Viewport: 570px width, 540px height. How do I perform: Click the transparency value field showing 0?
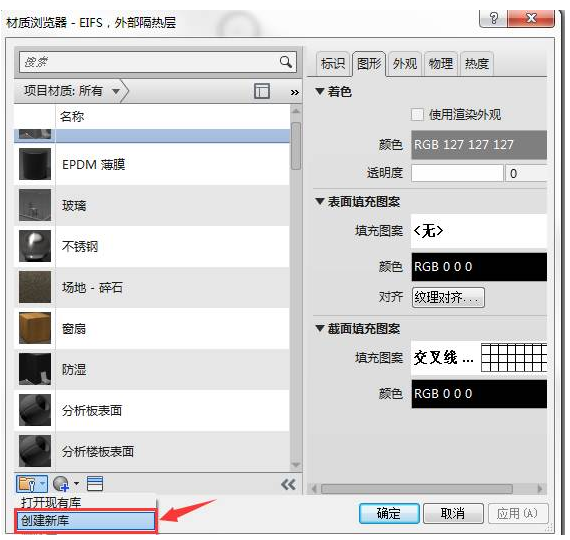click(x=526, y=173)
